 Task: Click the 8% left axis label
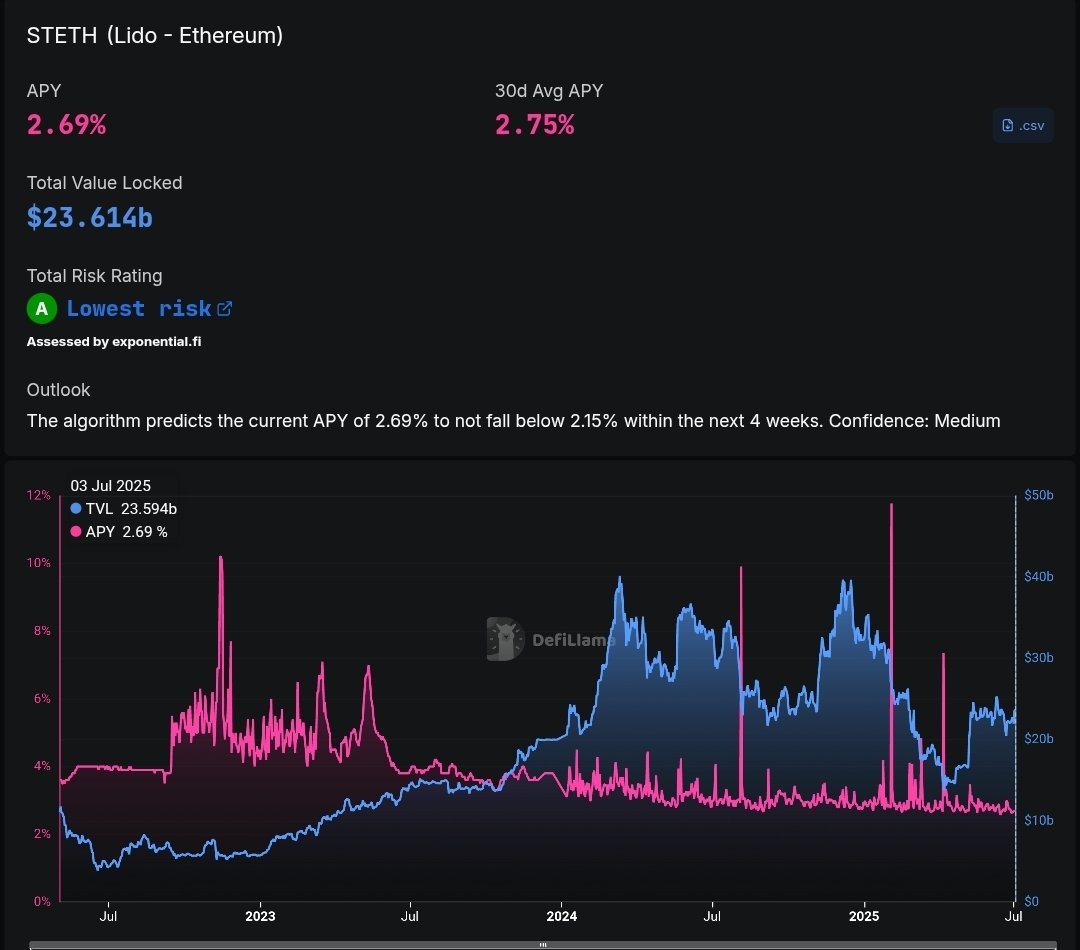coord(42,630)
